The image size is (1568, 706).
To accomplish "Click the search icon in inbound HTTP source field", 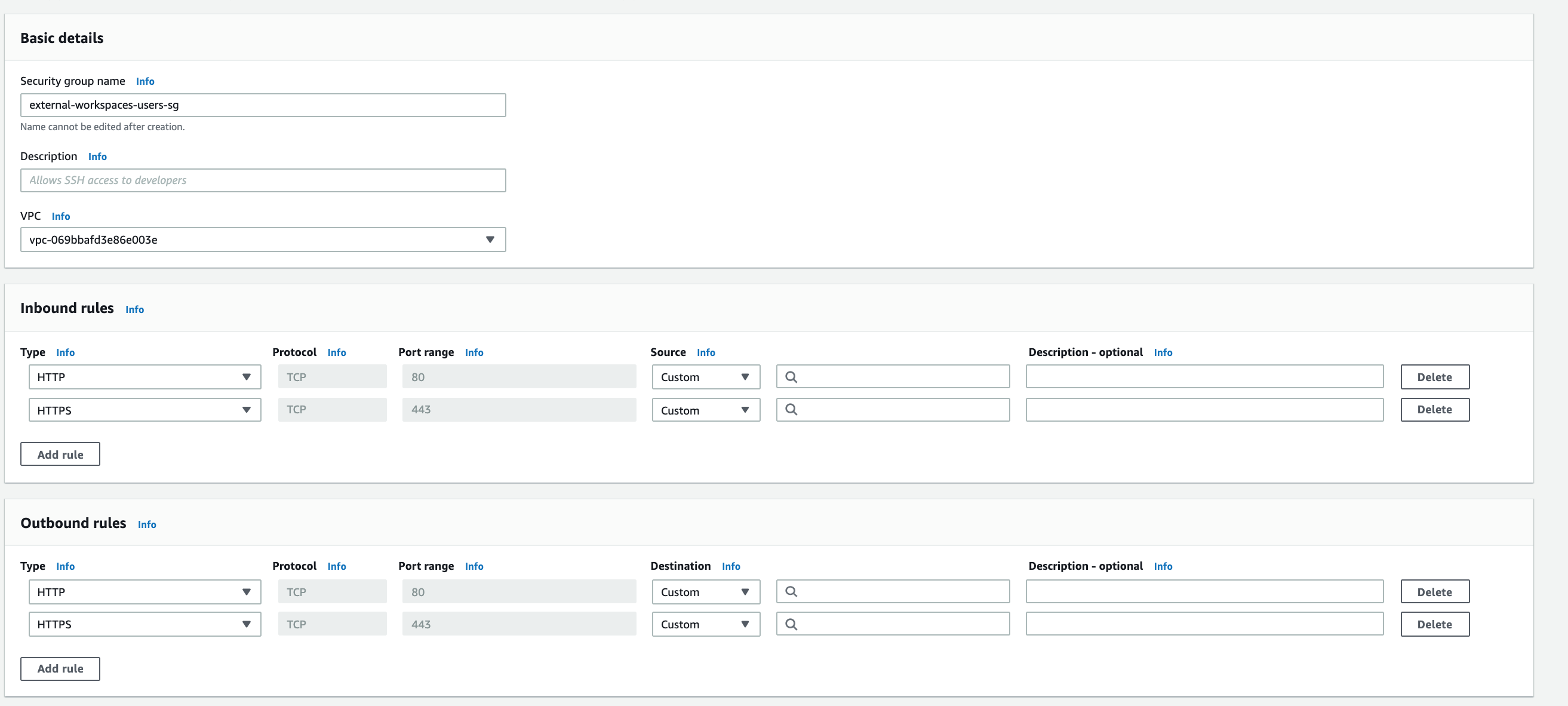I will 792,376.
